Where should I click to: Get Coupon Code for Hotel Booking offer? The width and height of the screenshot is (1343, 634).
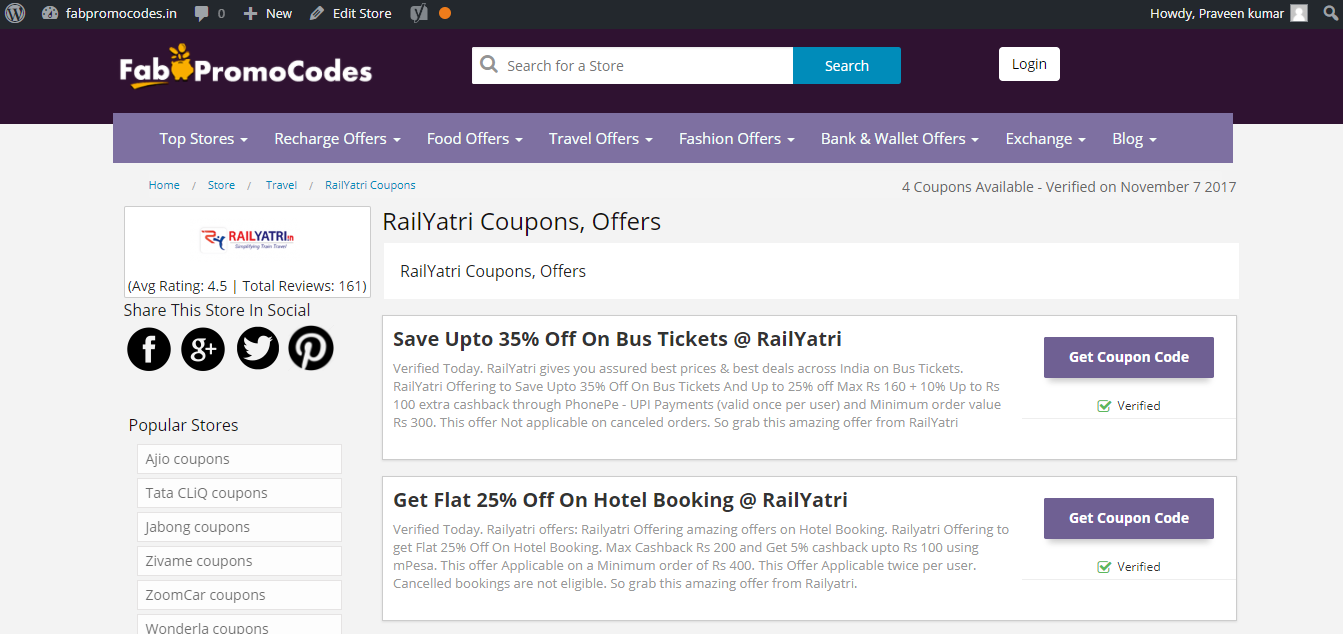tap(1129, 518)
